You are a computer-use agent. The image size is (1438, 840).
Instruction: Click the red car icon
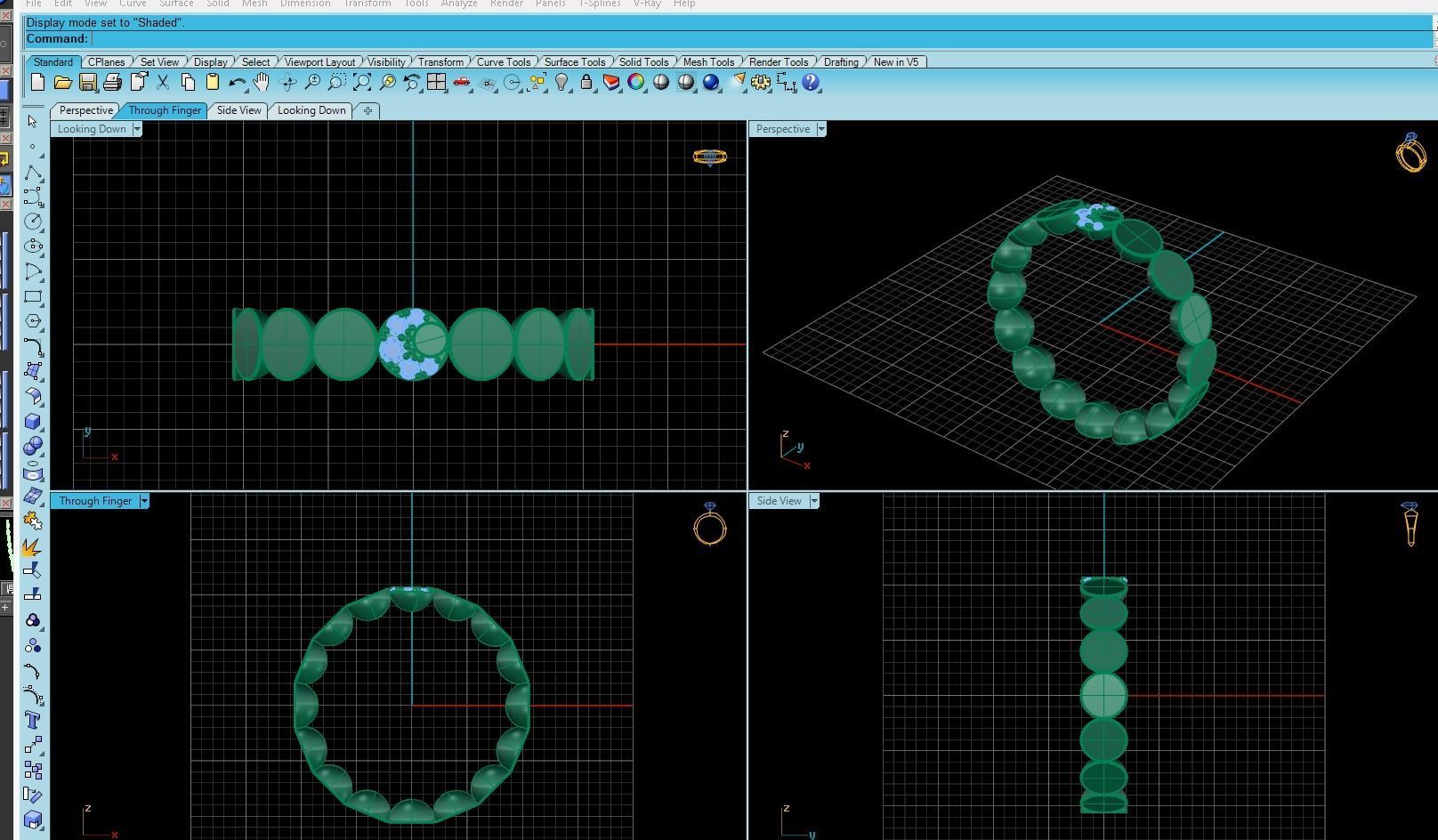click(x=461, y=83)
